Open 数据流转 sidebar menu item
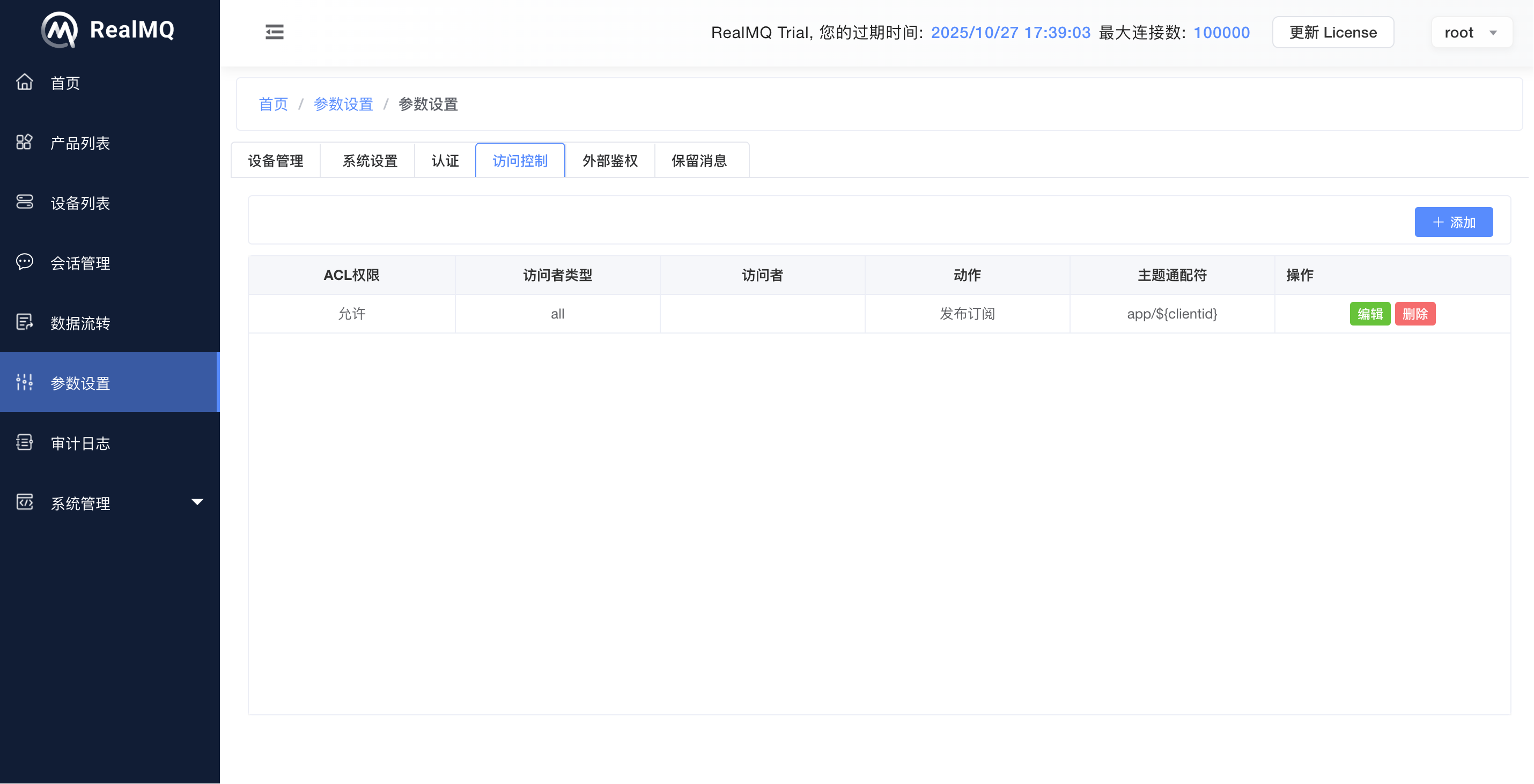1534x784 pixels. pos(110,323)
